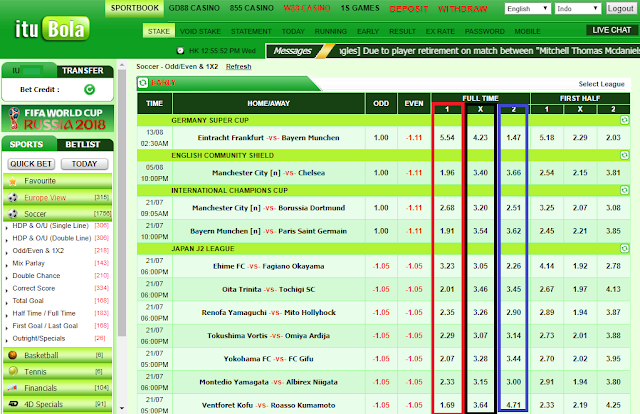
Task: Click the Soccer category ball icon
Action: point(13,214)
